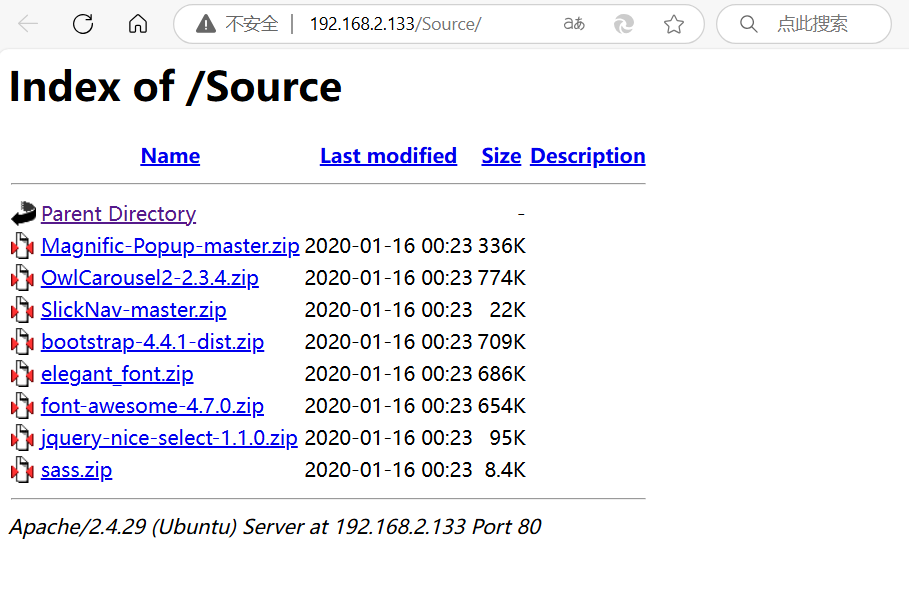This screenshot has height=590, width=909.
Task: Click the 22K size value
Action: click(x=508, y=309)
